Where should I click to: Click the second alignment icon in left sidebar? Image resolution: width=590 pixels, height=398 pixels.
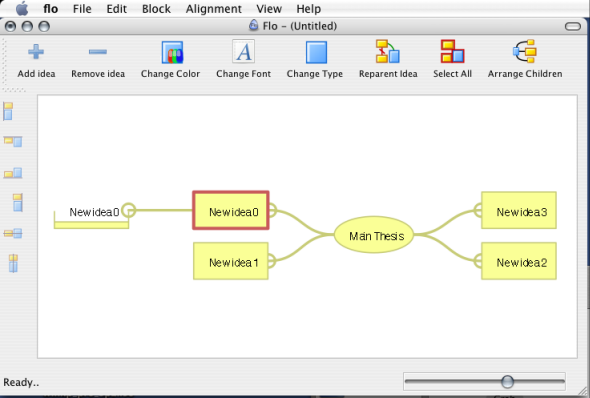point(13,141)
